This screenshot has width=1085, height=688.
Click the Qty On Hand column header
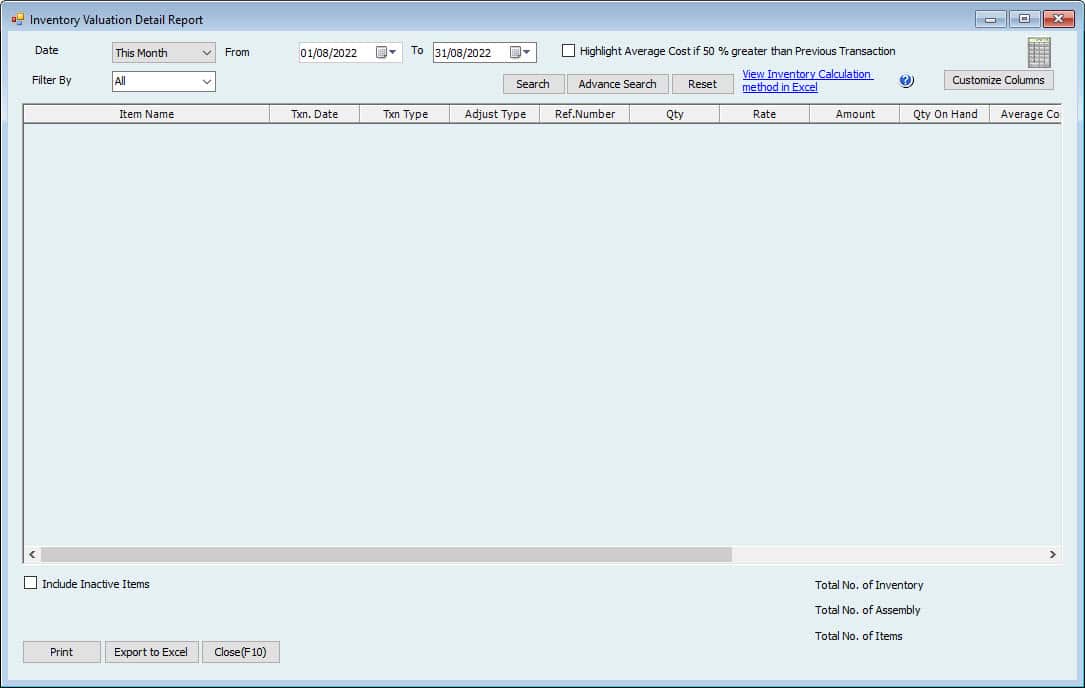point(945,114)
